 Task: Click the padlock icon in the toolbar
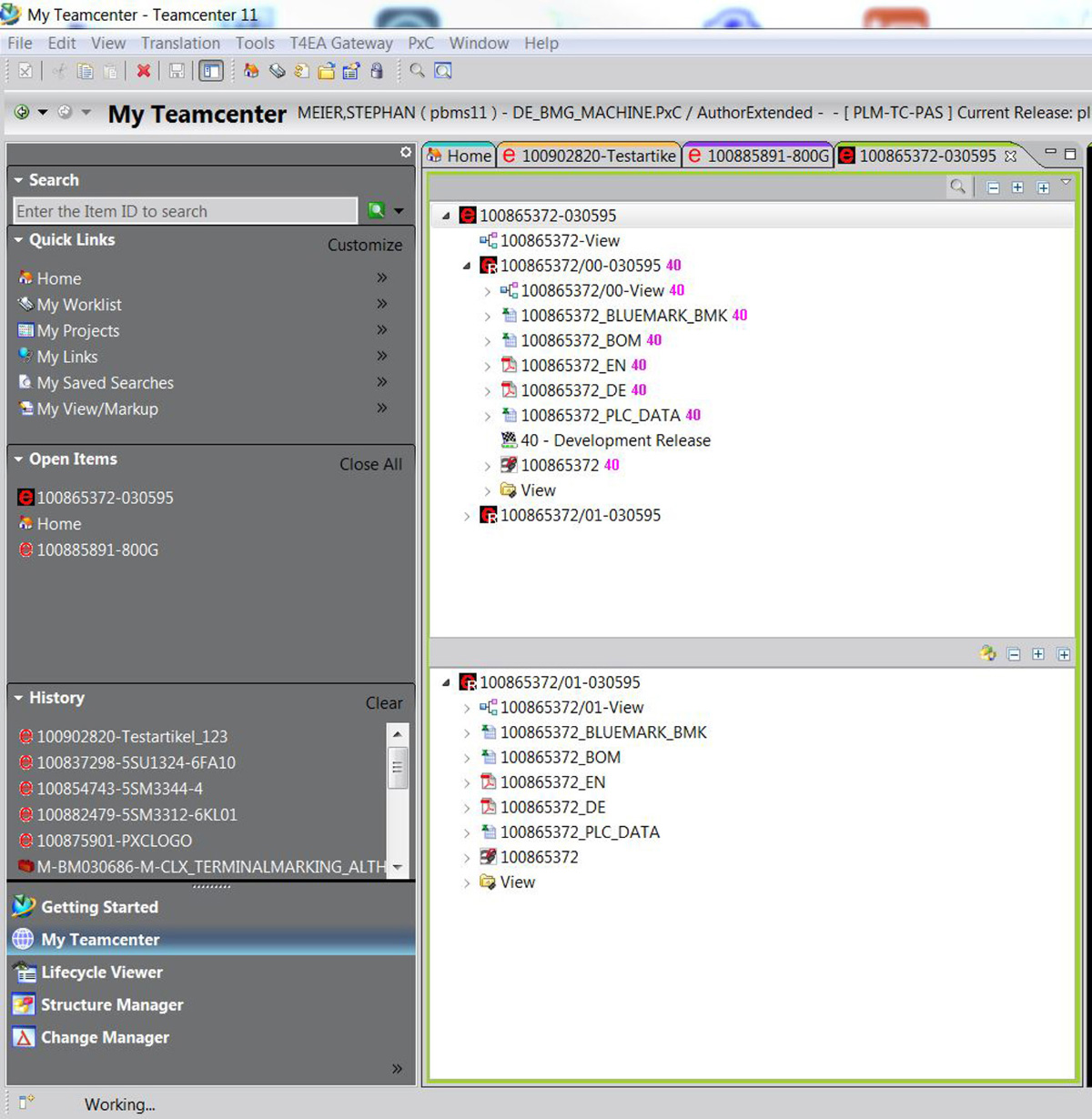377,71
